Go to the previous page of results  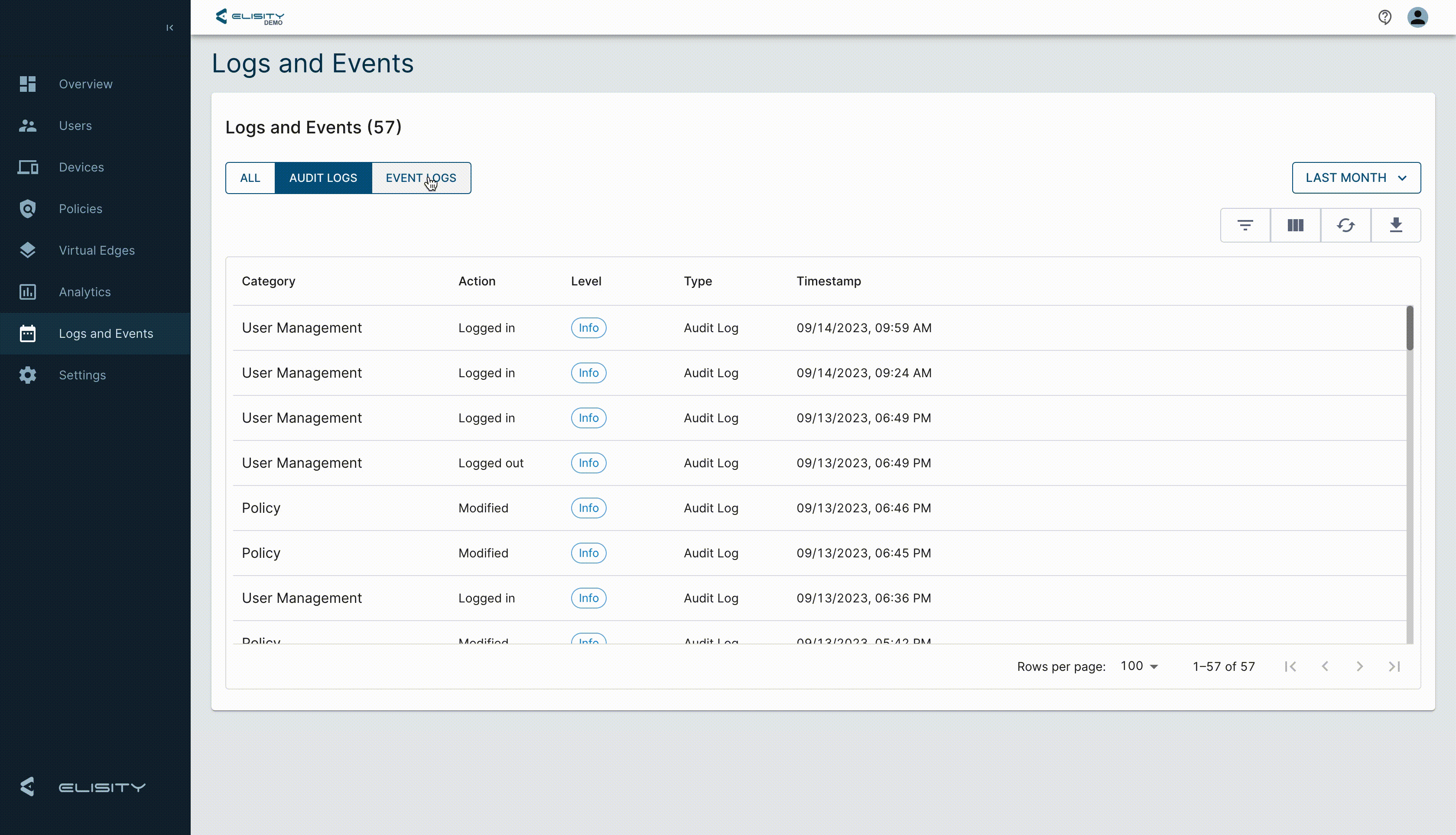[x=1325, y=667]
